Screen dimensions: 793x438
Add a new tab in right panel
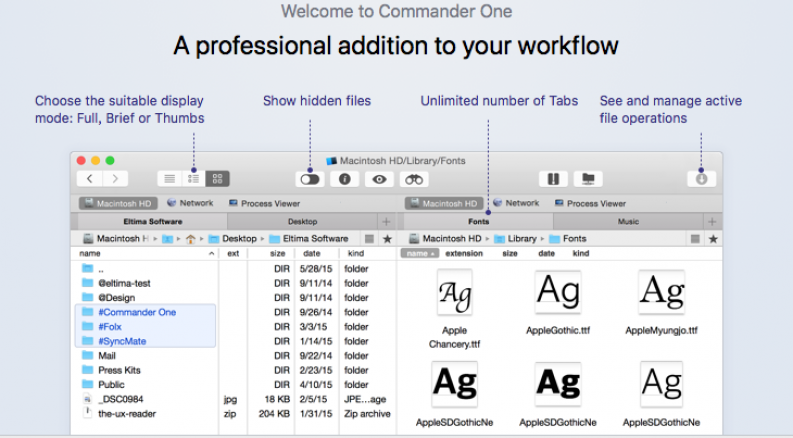712,222
